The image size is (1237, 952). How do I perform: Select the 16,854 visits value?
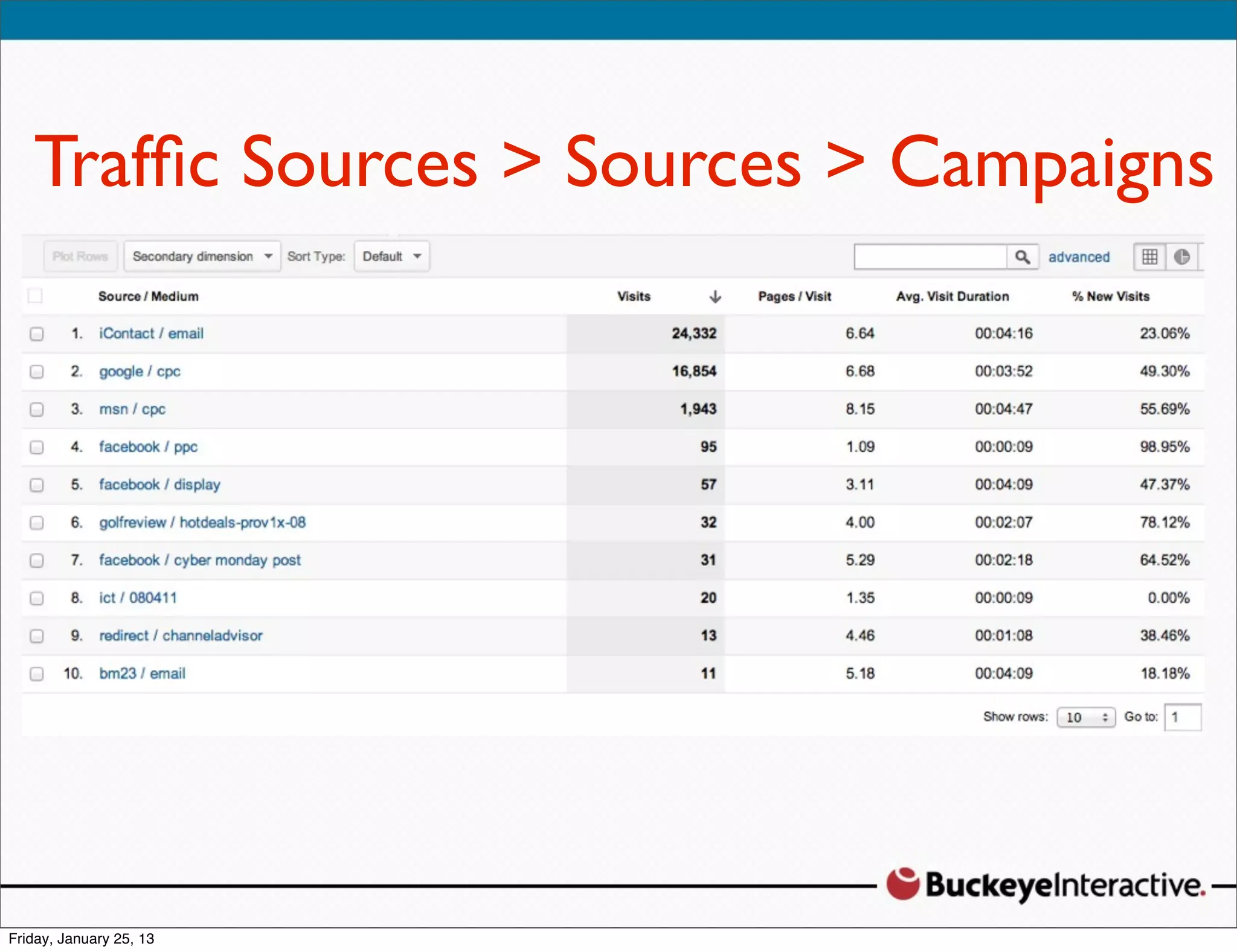(694, 371)
